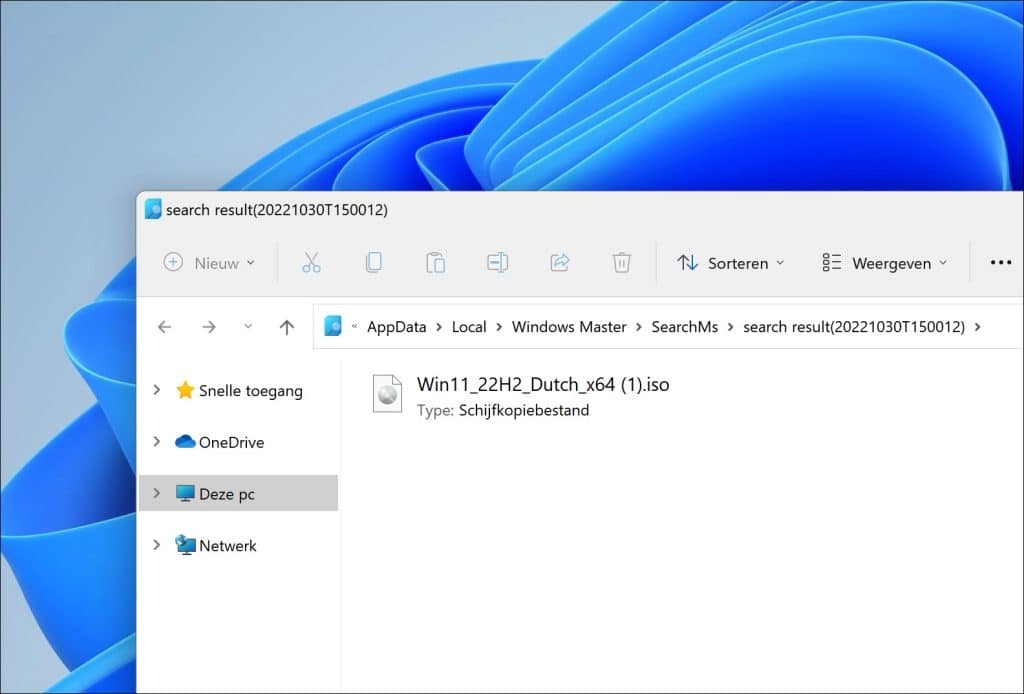
Task: Click the Delete trash icon
Action: pos(621,262)
